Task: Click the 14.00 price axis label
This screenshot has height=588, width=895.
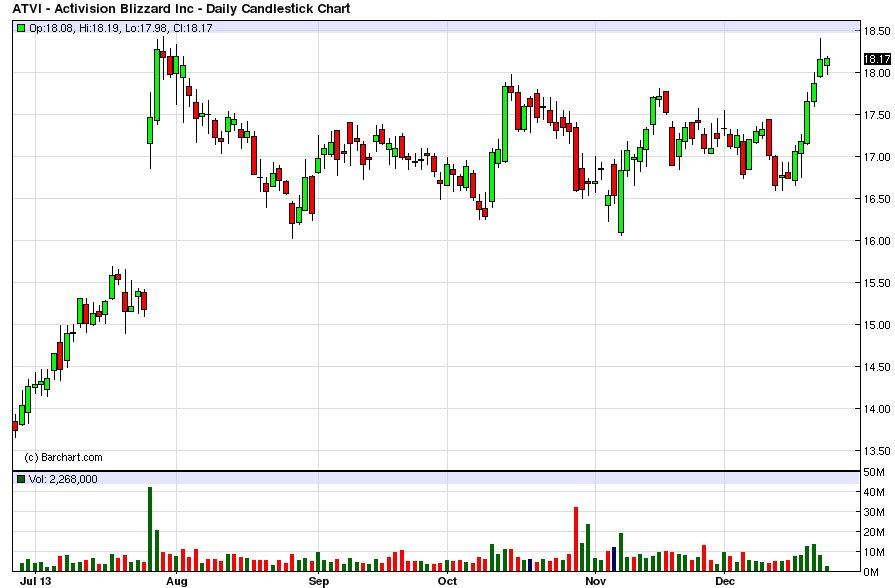Action: [x=877, y=409]
